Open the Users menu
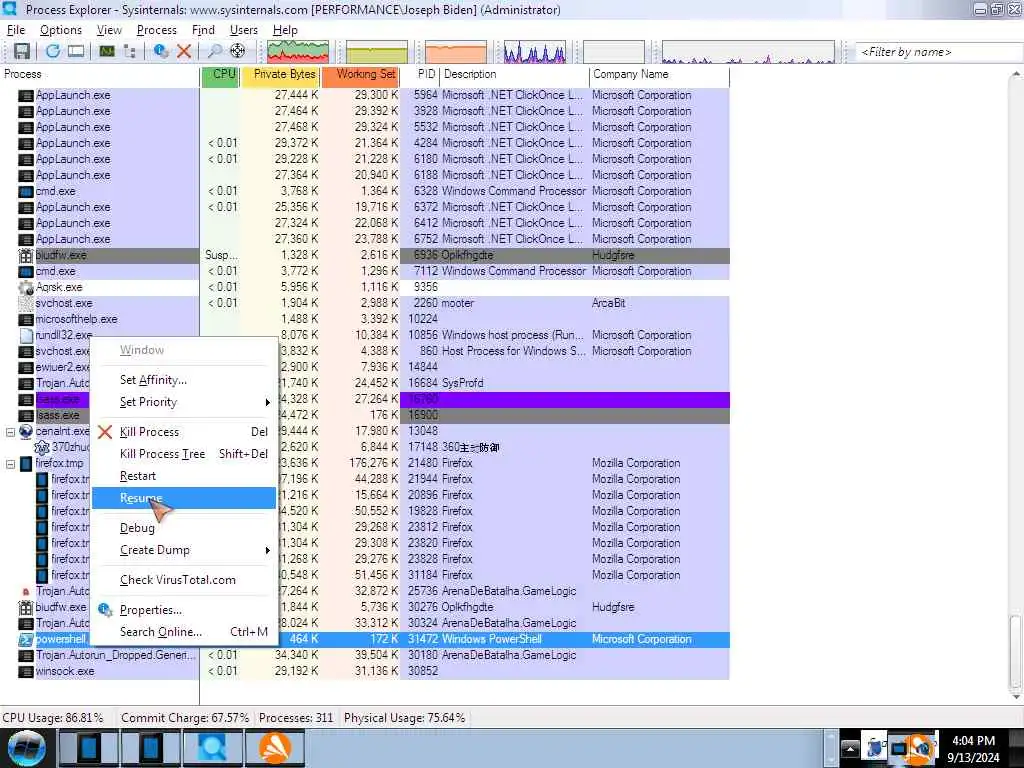The height and width of the screenshot is (768, 1024). [244, 30]
